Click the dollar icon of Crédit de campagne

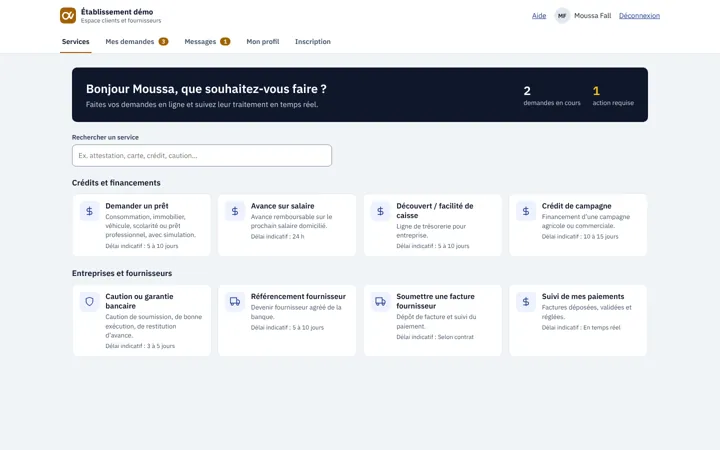point(526,211)
